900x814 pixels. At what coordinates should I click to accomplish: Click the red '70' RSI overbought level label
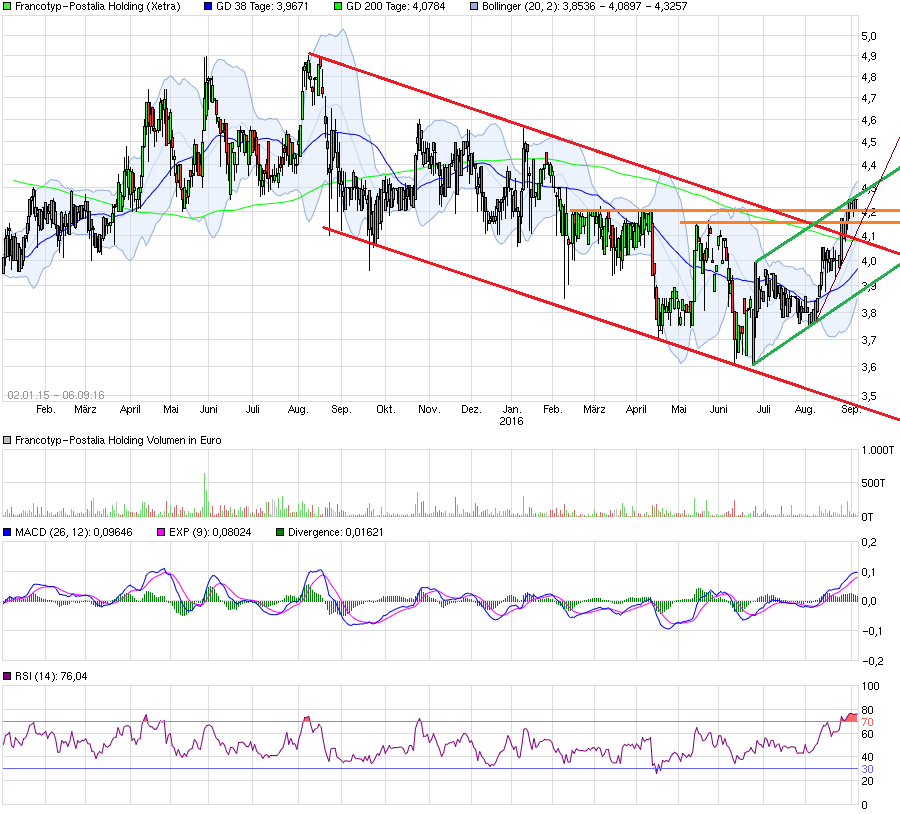867,722
